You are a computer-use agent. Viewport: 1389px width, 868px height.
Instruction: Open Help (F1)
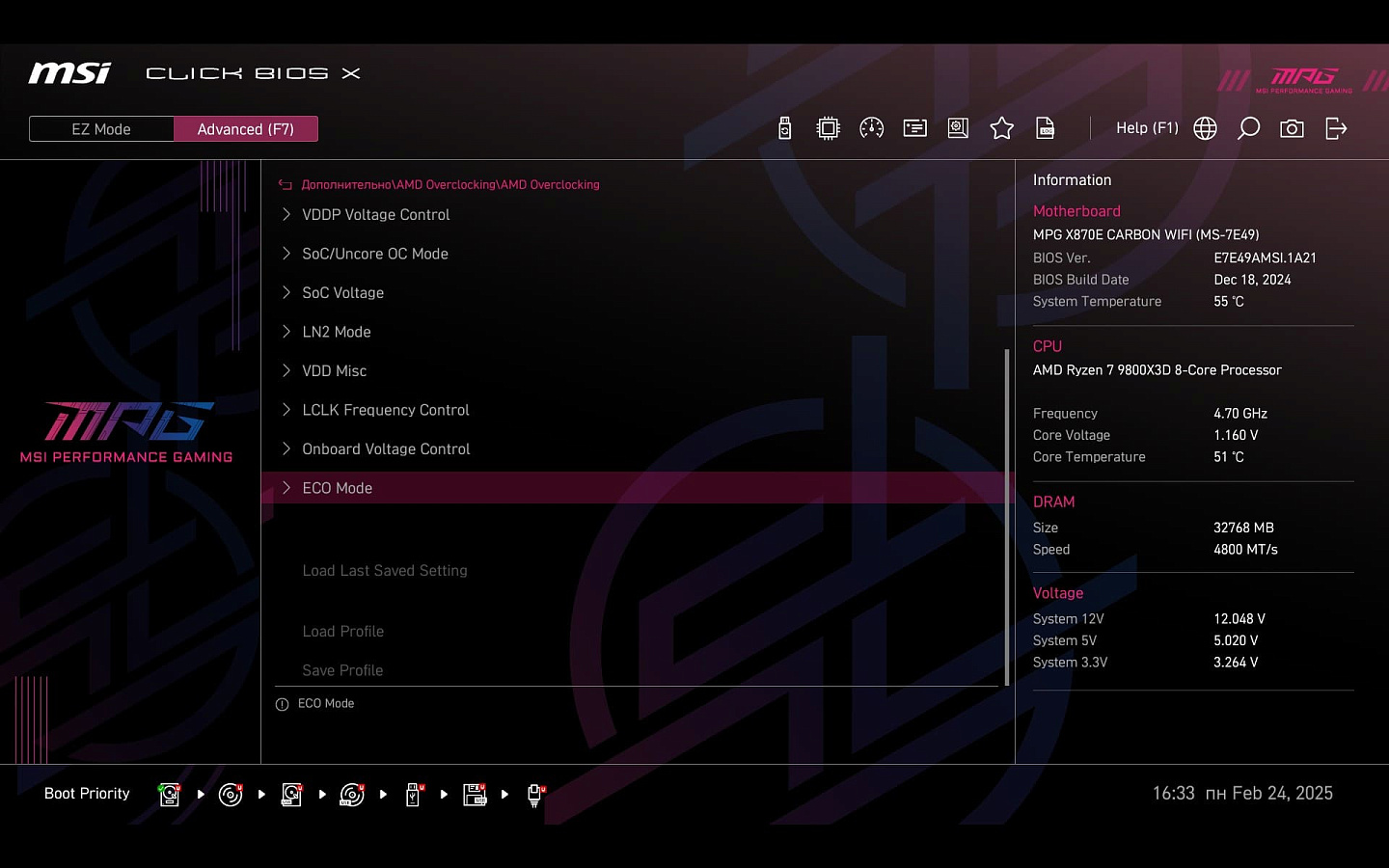tap(1147, 128)
